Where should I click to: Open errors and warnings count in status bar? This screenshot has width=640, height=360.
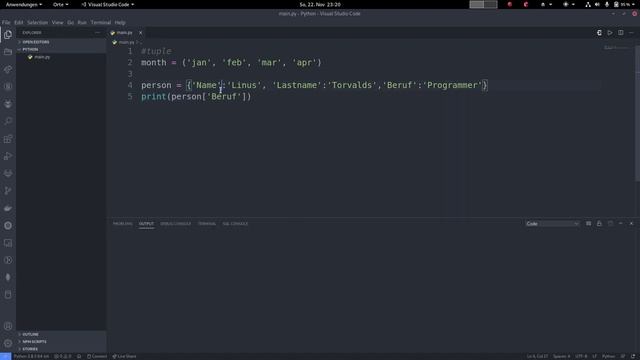(x=62, y=356)
